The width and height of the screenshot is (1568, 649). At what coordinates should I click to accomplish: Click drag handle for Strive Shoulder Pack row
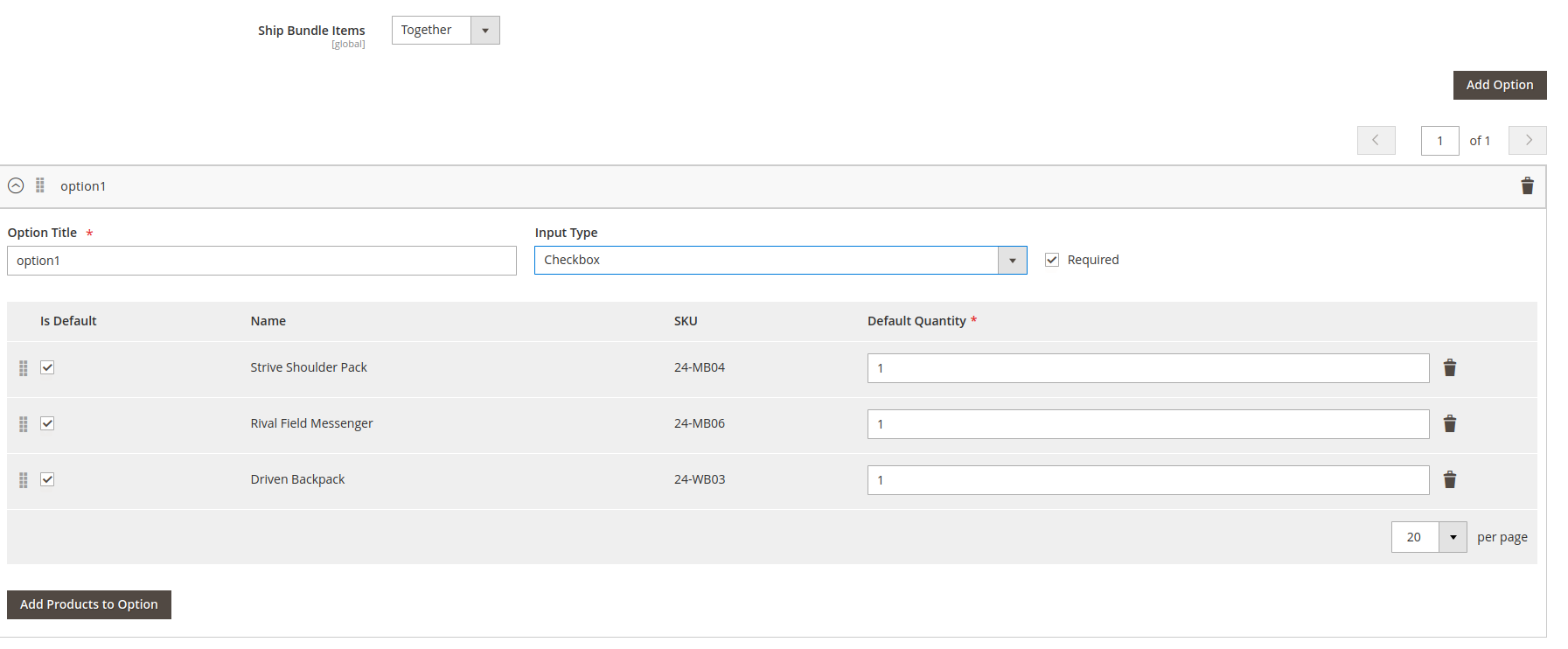coord(24,368)
